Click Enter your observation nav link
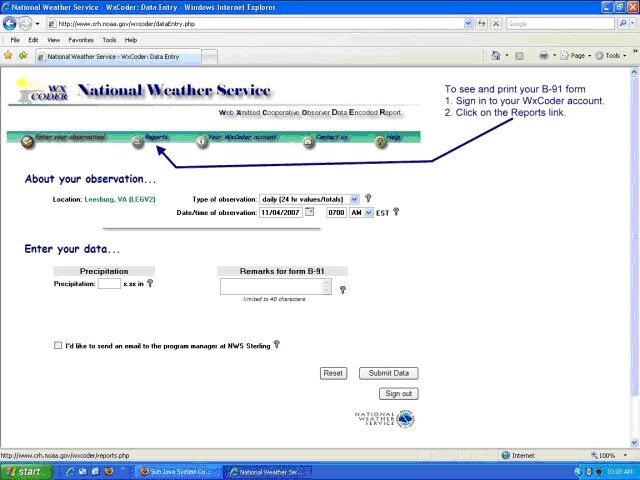 pyautogui.click(x=70, y=137)
